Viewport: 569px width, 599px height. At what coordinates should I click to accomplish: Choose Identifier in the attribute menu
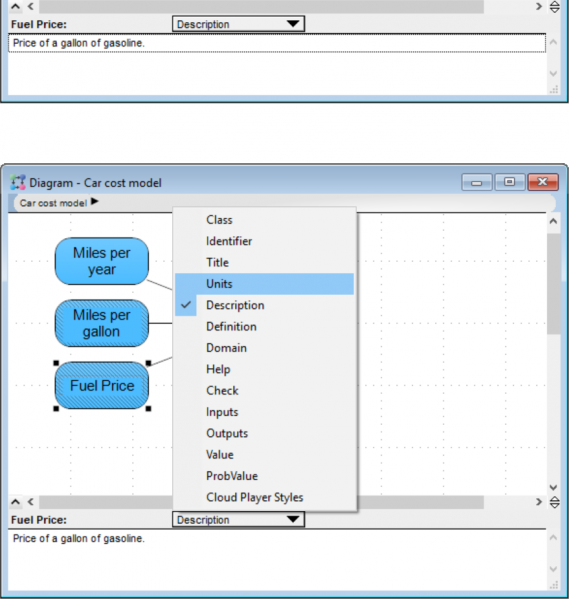(x=264, y=241)
